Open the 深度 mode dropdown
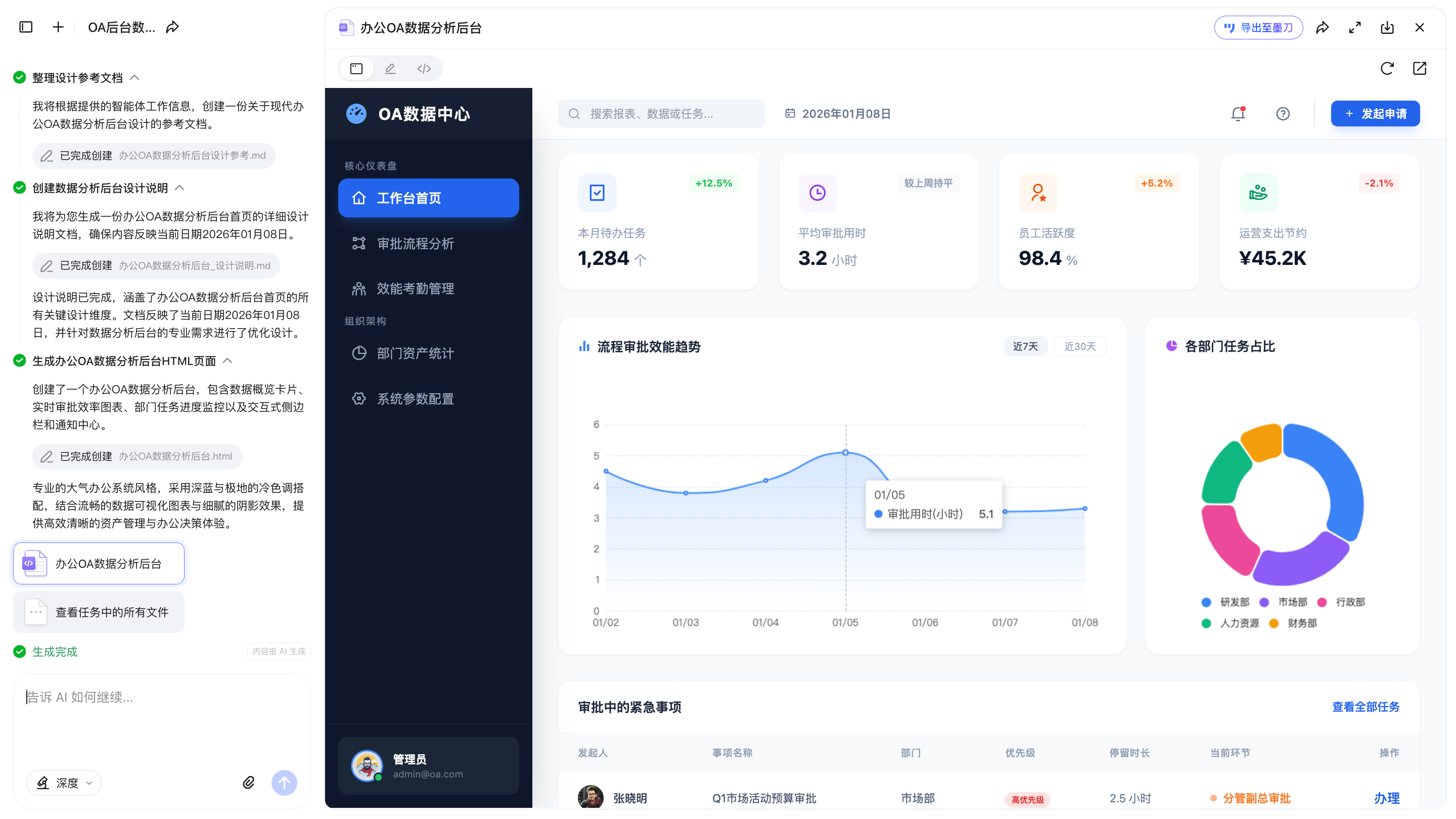Image resolution: width=1456 pixels, height=819 pixels. (64, 783)
